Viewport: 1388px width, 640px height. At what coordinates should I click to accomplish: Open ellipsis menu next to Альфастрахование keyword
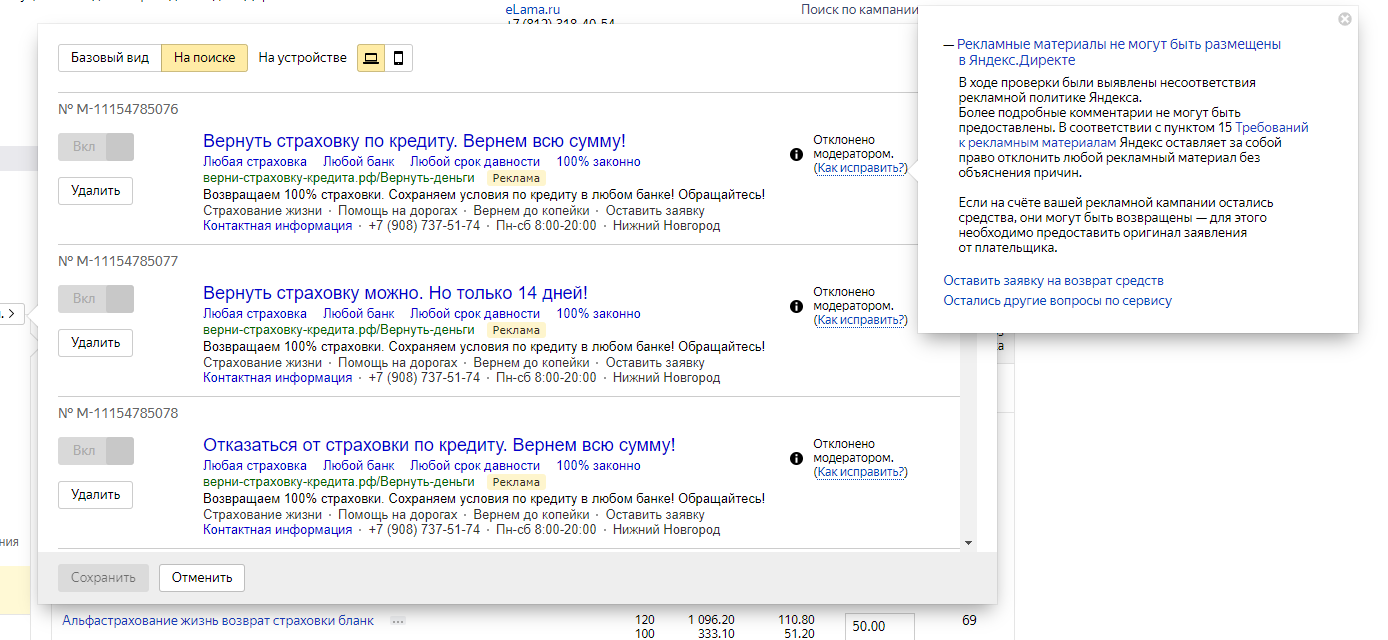[398, 621]
